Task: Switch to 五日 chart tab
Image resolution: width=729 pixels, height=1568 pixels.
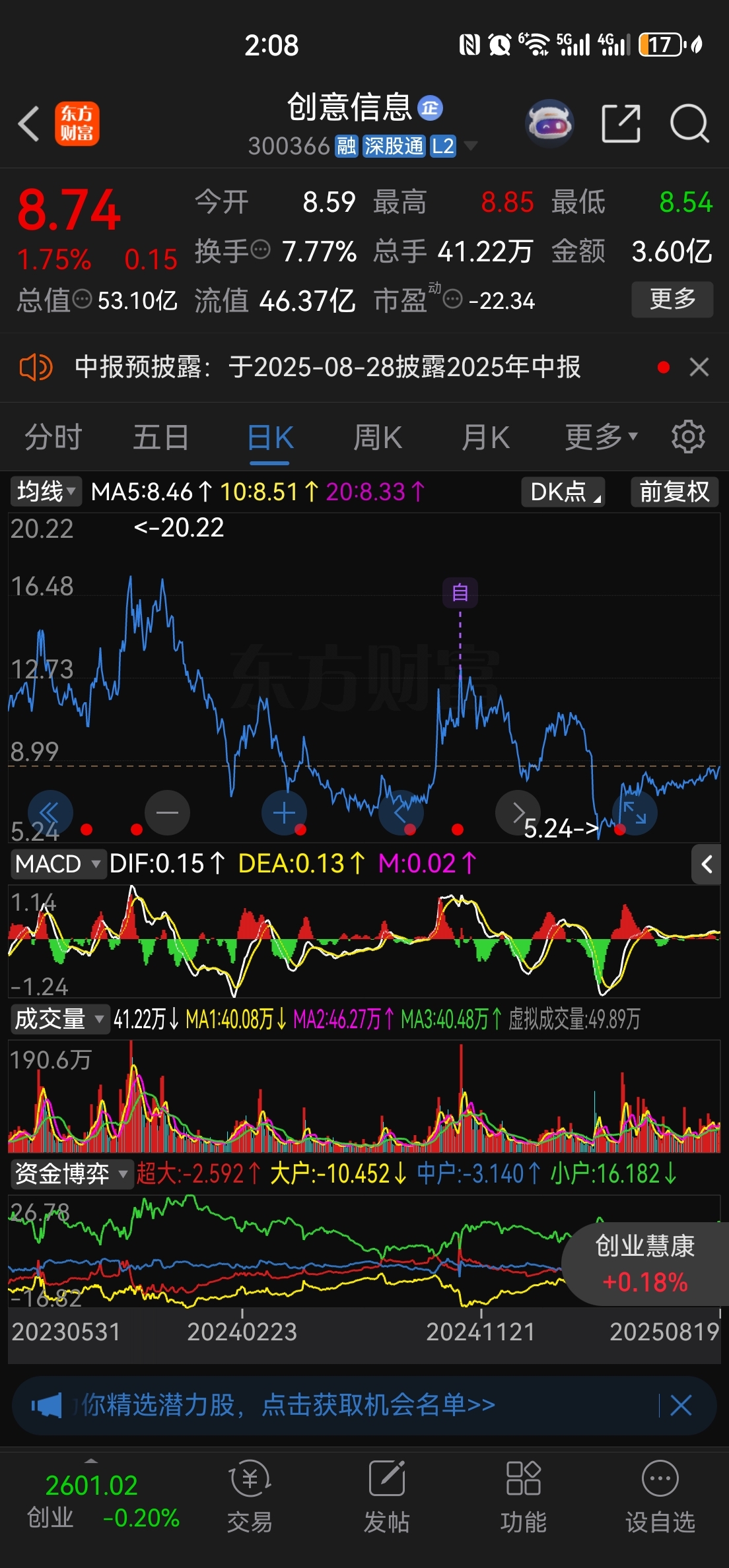Action: (161, 437)
